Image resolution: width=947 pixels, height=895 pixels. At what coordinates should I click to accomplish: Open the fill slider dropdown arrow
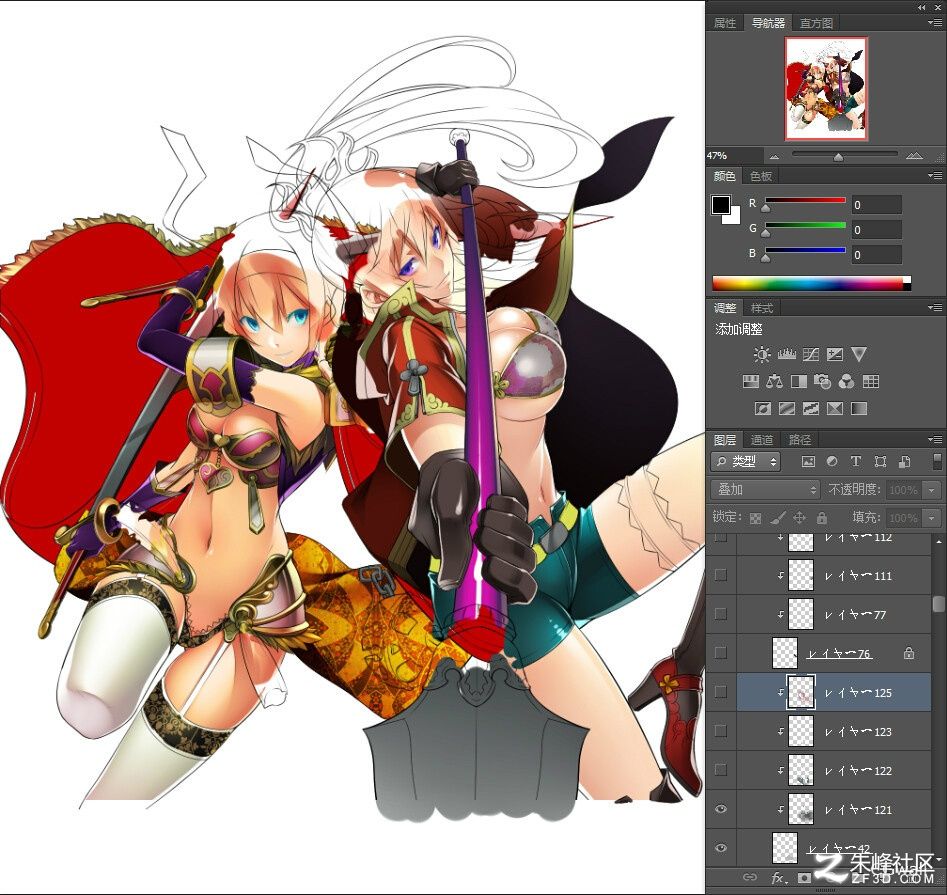tap(931, 518)
